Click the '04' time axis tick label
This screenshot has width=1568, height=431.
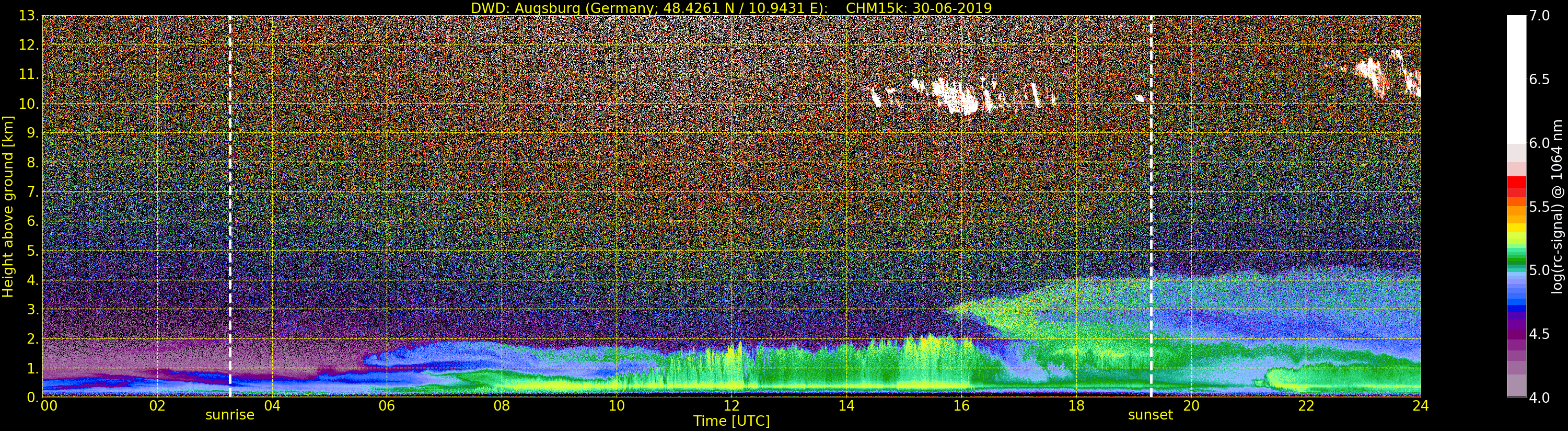point(272,406)
